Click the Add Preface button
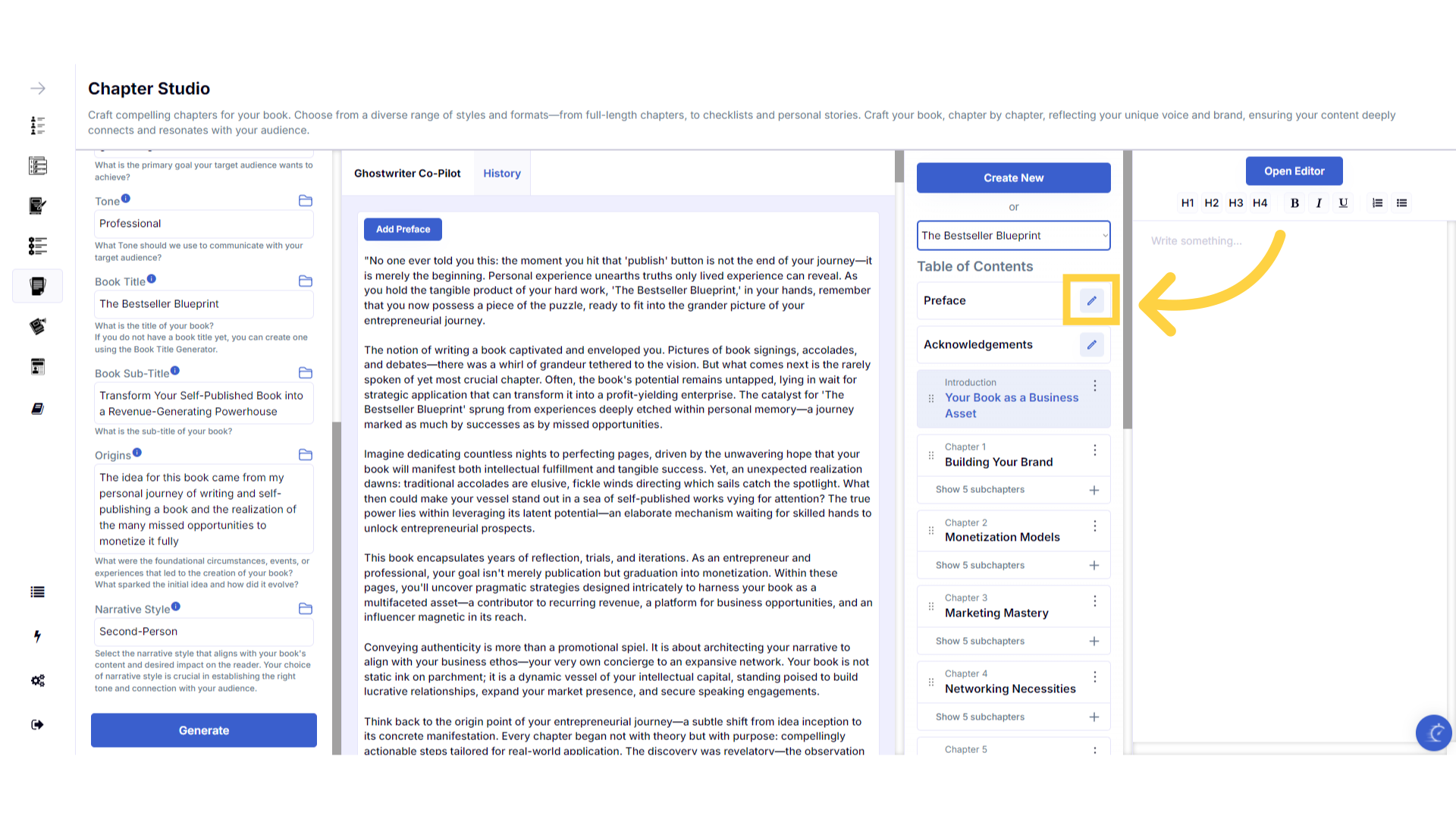Image resolution: width=1456 pixels, height=819 pixels. click(403, 229)
